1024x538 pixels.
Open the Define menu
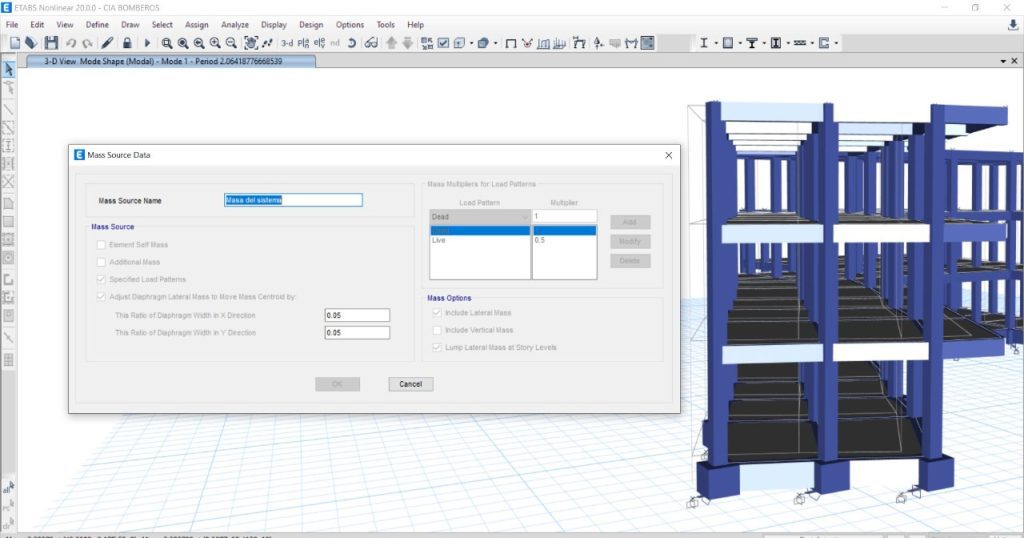(97, 25)
